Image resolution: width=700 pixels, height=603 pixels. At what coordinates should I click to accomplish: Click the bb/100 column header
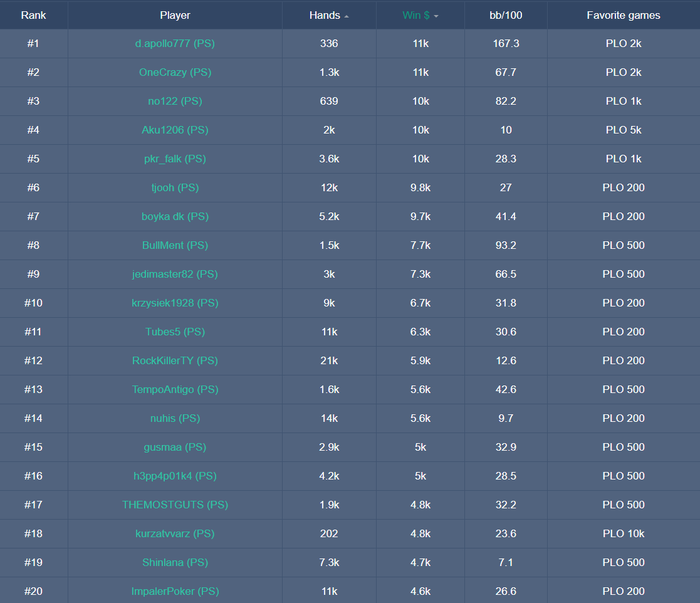pyautogui.click(x=506, y=15)
